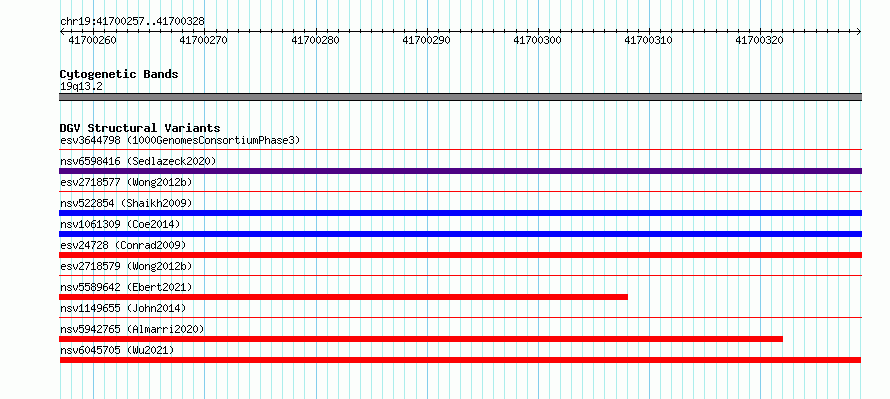This screenshot has width=890, height=399.
Task: Select the red nsv5942765 variant bar
Action: point(421,339)
